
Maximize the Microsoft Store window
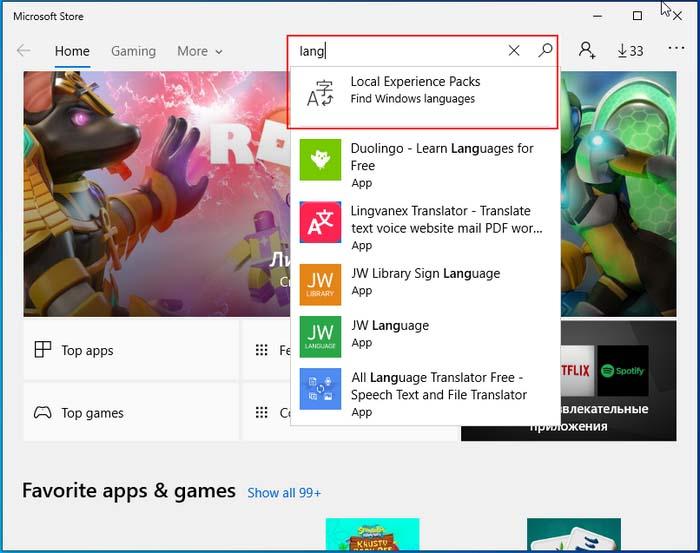[638, 16]
